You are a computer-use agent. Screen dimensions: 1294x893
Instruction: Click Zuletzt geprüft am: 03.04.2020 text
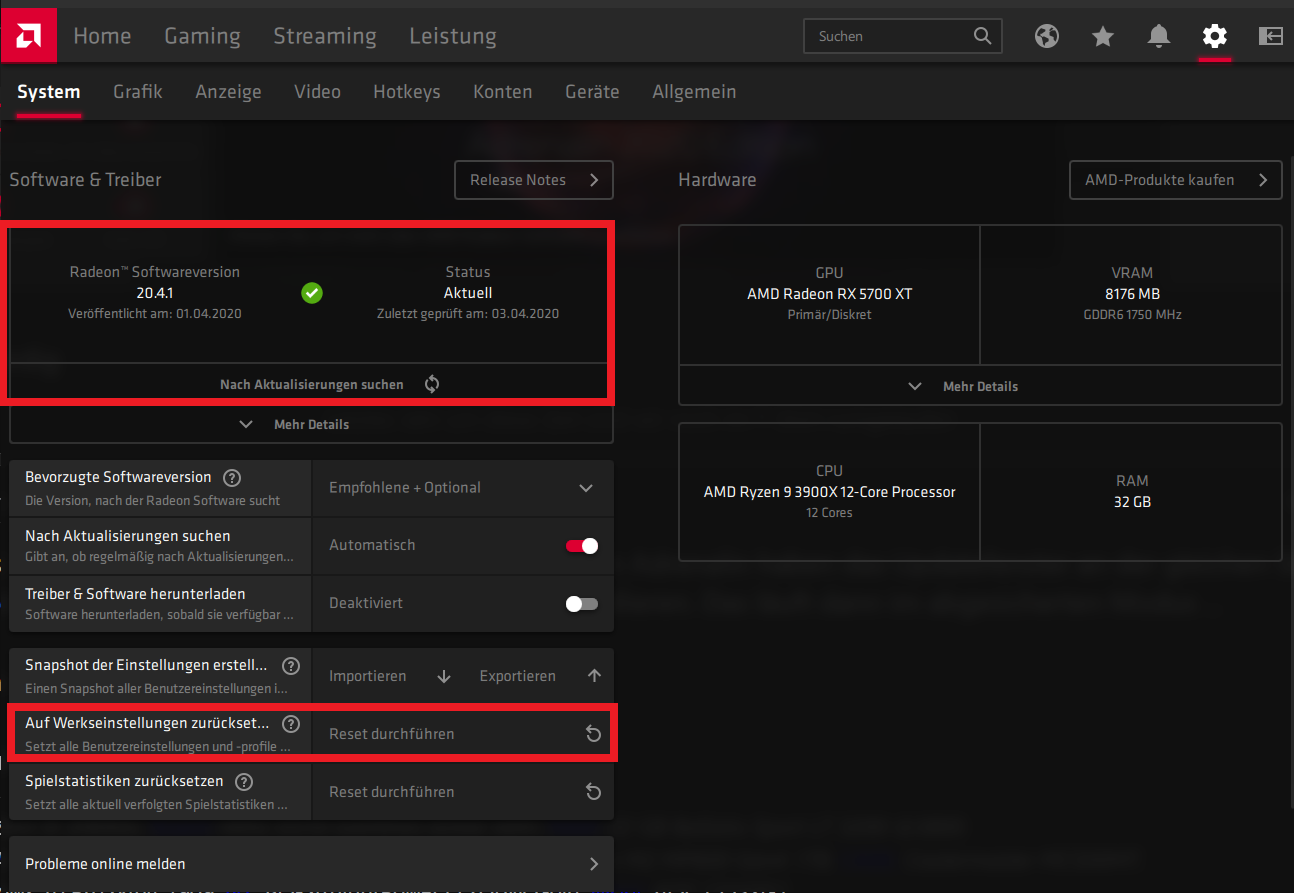tap(468, 314)
